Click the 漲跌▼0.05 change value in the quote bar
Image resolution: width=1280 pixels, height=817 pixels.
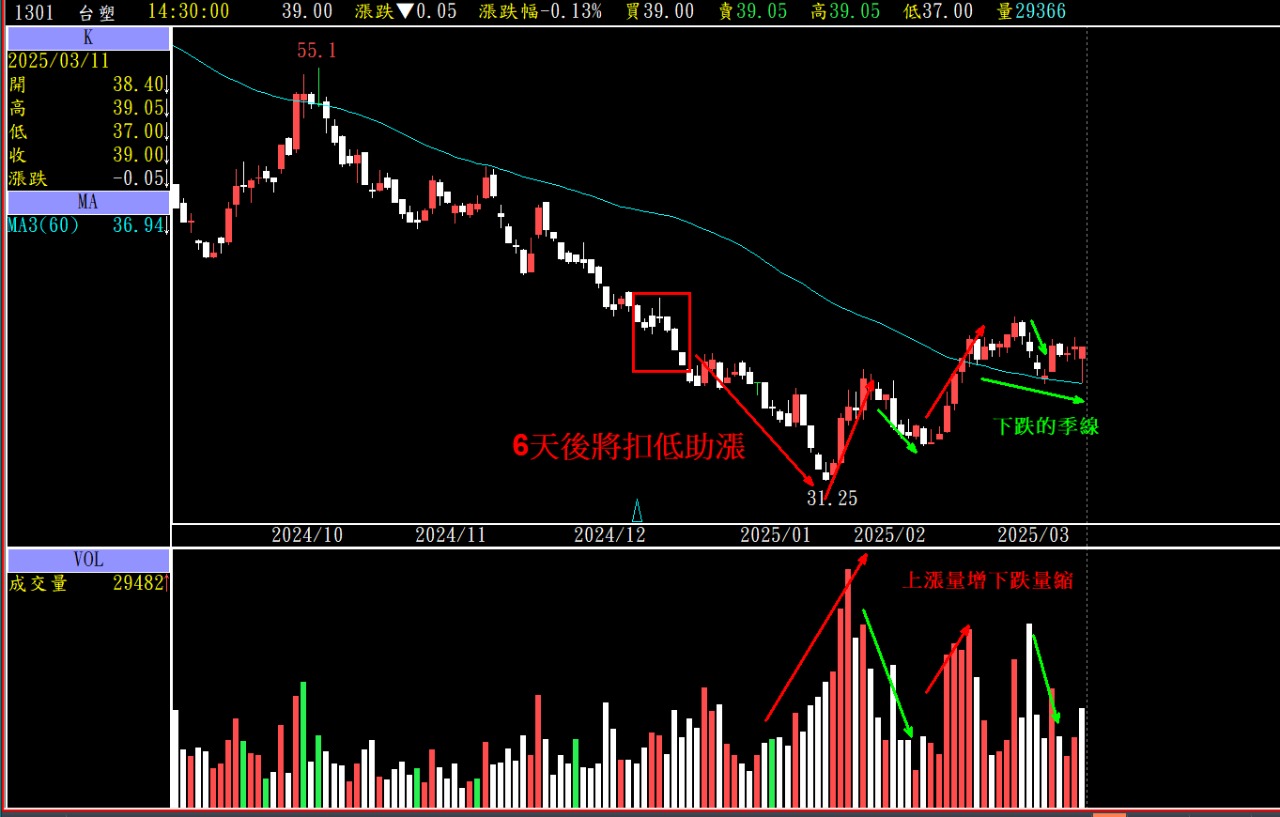(x=405, y=11)
